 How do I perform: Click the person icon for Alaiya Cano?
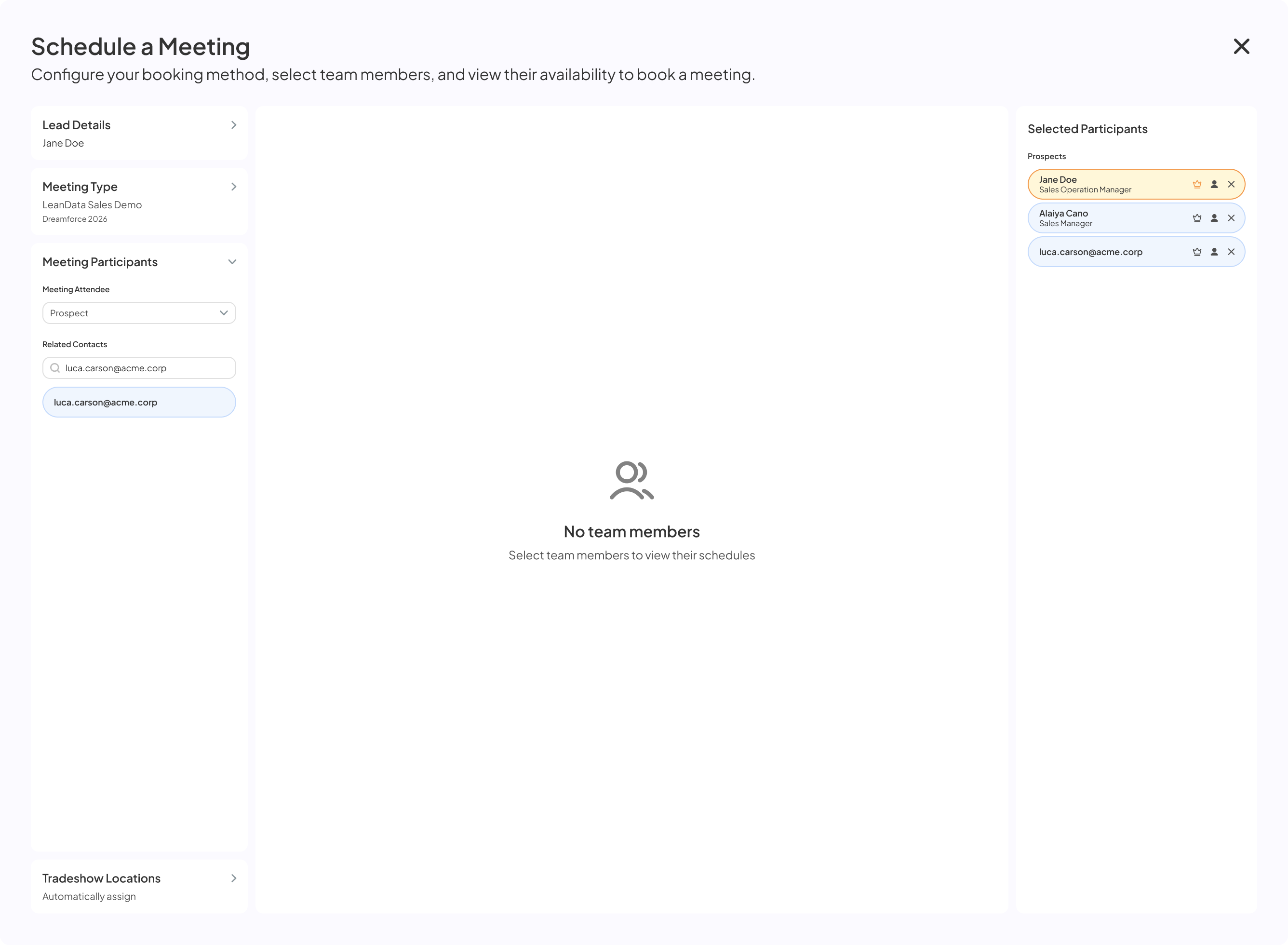(1214, 218)
